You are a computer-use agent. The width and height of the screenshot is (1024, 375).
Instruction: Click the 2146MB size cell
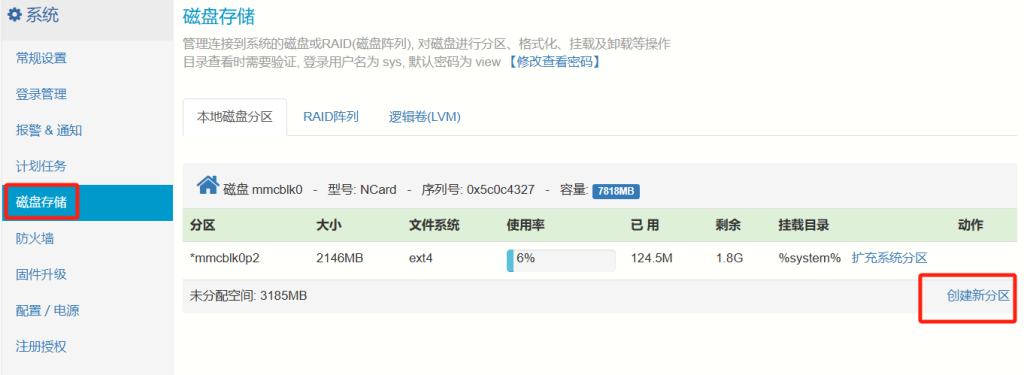tap(340, 258)
